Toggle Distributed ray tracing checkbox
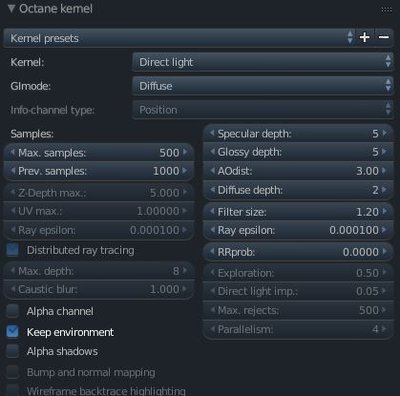The height and width of the screenshot is (396, 400). pyautogui.click(x=13, y=250)
